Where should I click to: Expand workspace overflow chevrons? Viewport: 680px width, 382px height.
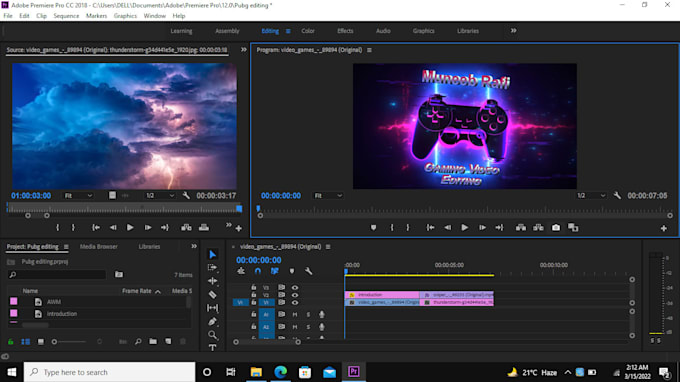click(x=513, y=31)
